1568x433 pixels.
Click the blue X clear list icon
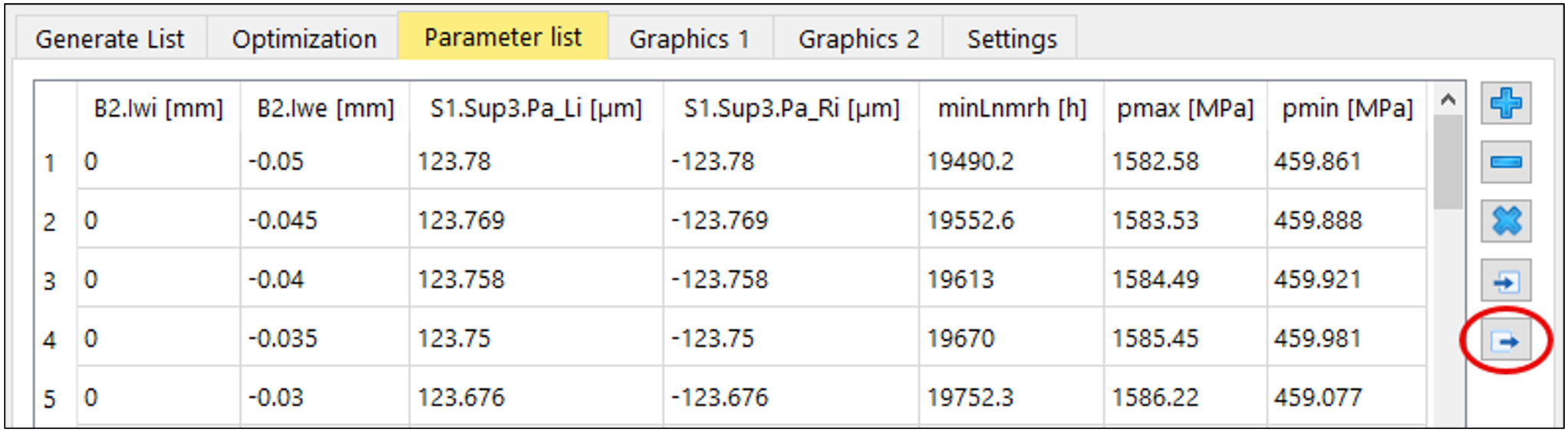[1505, 221]
